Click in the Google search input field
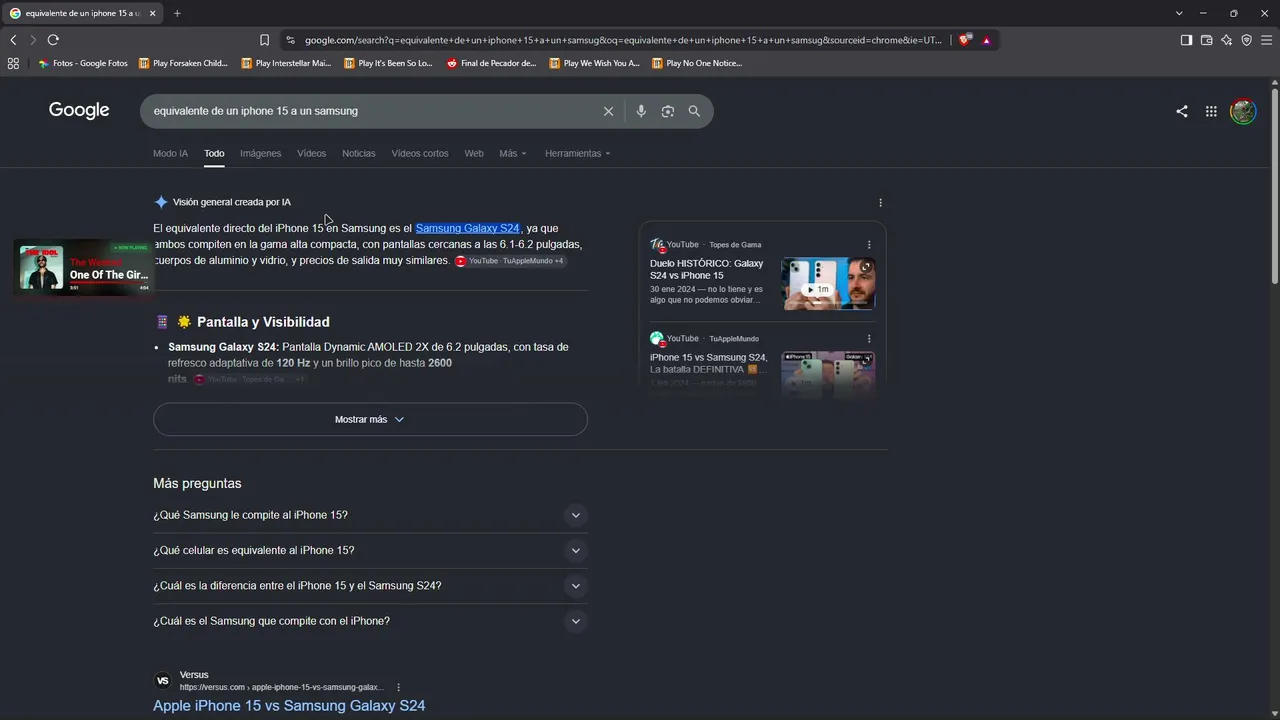Image resolution: width=1280 pixels, height=720 pixels. coord(372,111)
